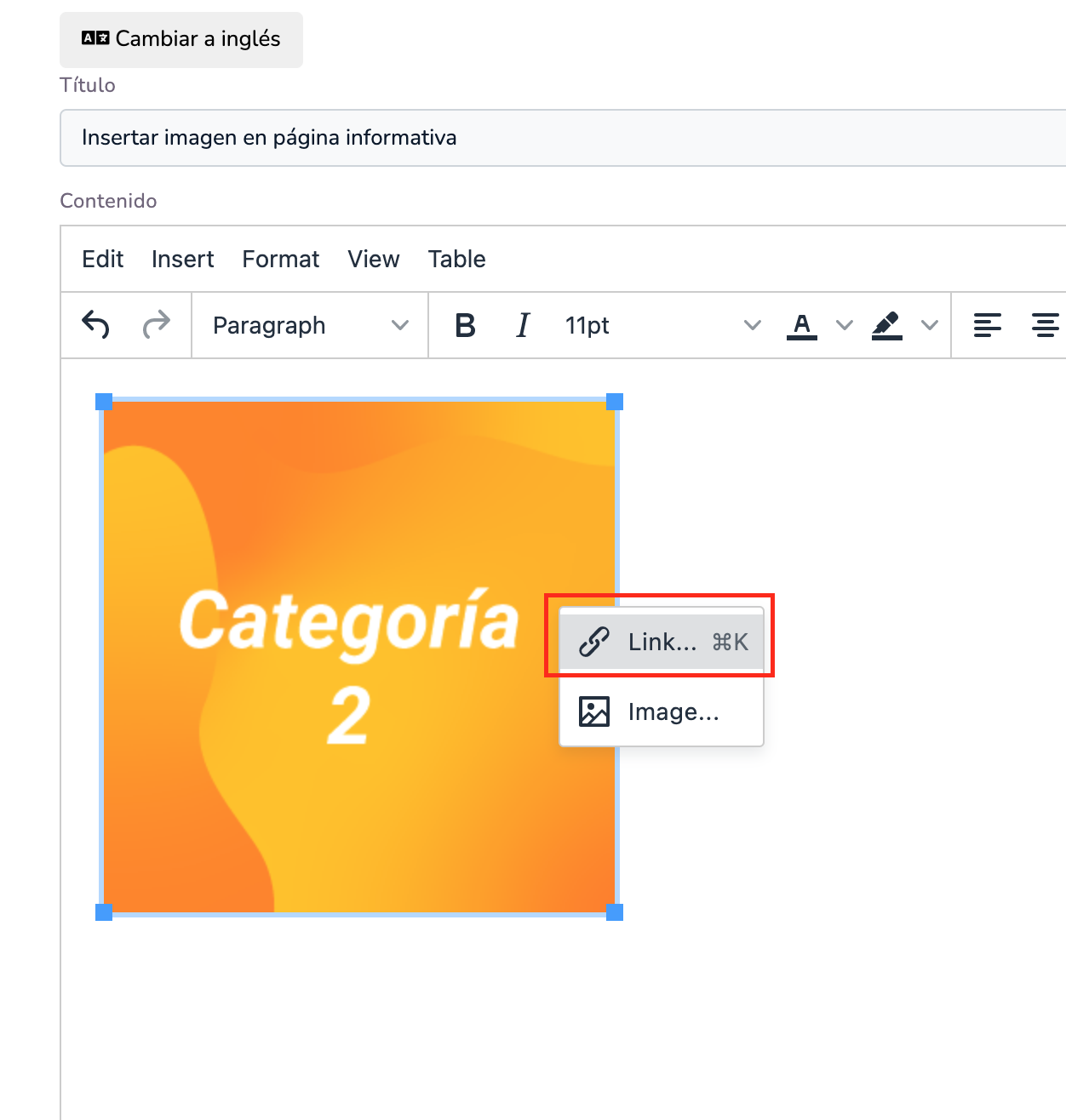Open the Paragraph block format dropdown
This screenshot has width=1066, height=1120.
click(x=310, y=325)
